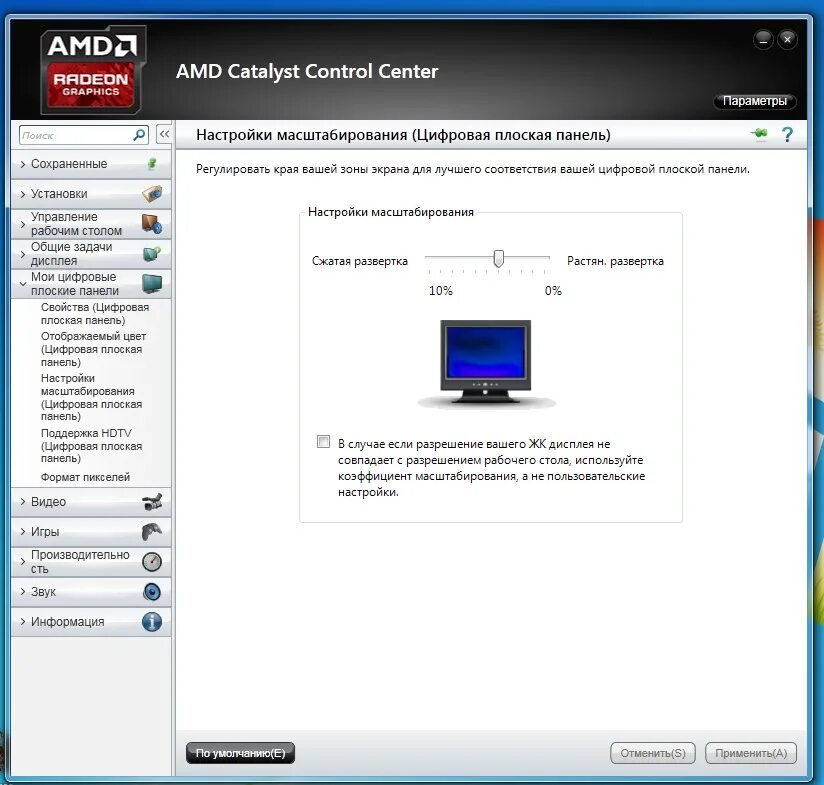Click the Сохраненные green pin icon
This screenshot has height=785, width=824.
pos(152,164)
